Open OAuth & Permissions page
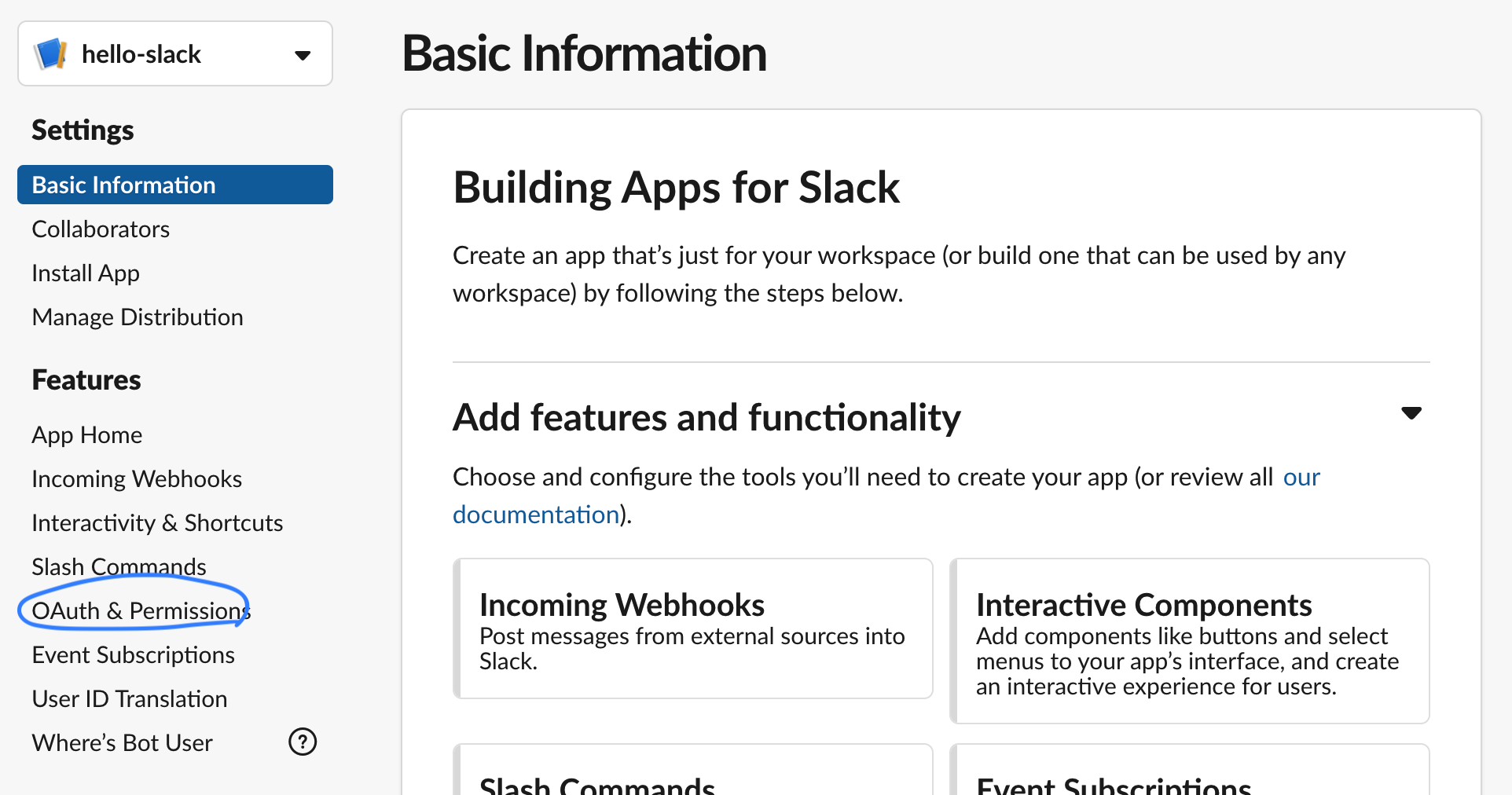 point(141,610)
